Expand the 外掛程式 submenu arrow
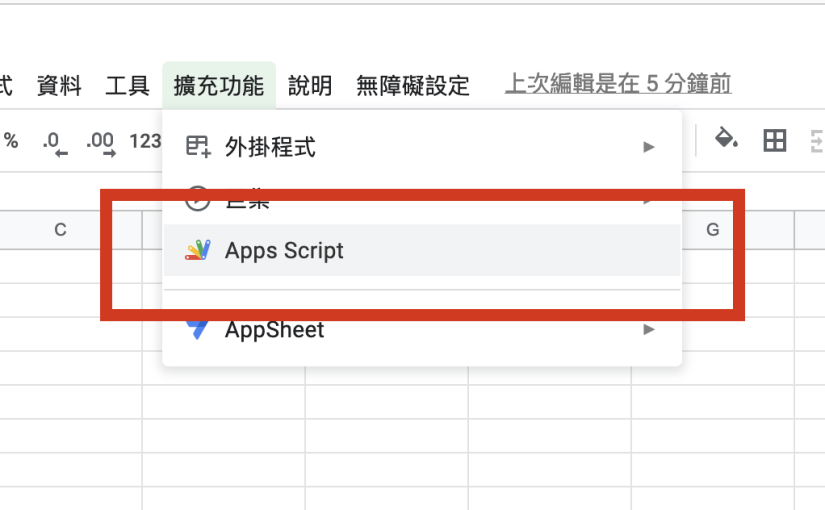 649,147
